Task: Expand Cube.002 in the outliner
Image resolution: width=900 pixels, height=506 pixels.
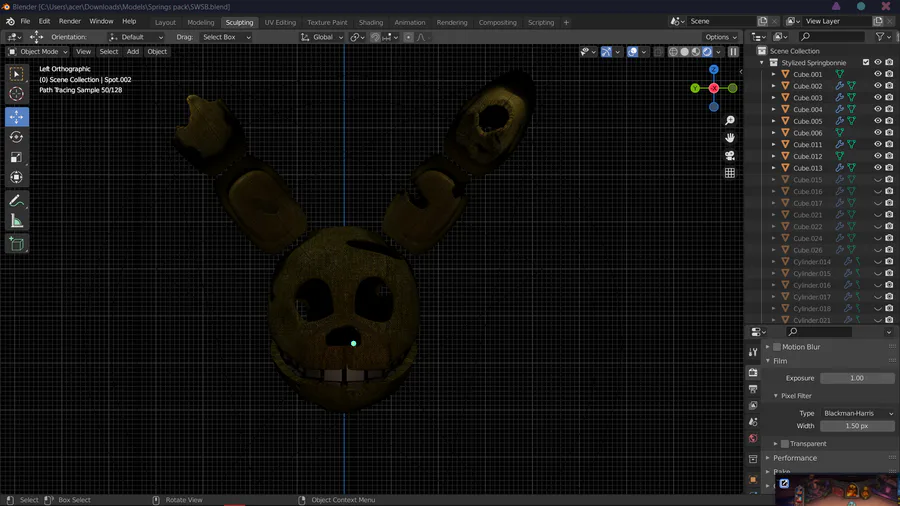Action: (773, 86)
